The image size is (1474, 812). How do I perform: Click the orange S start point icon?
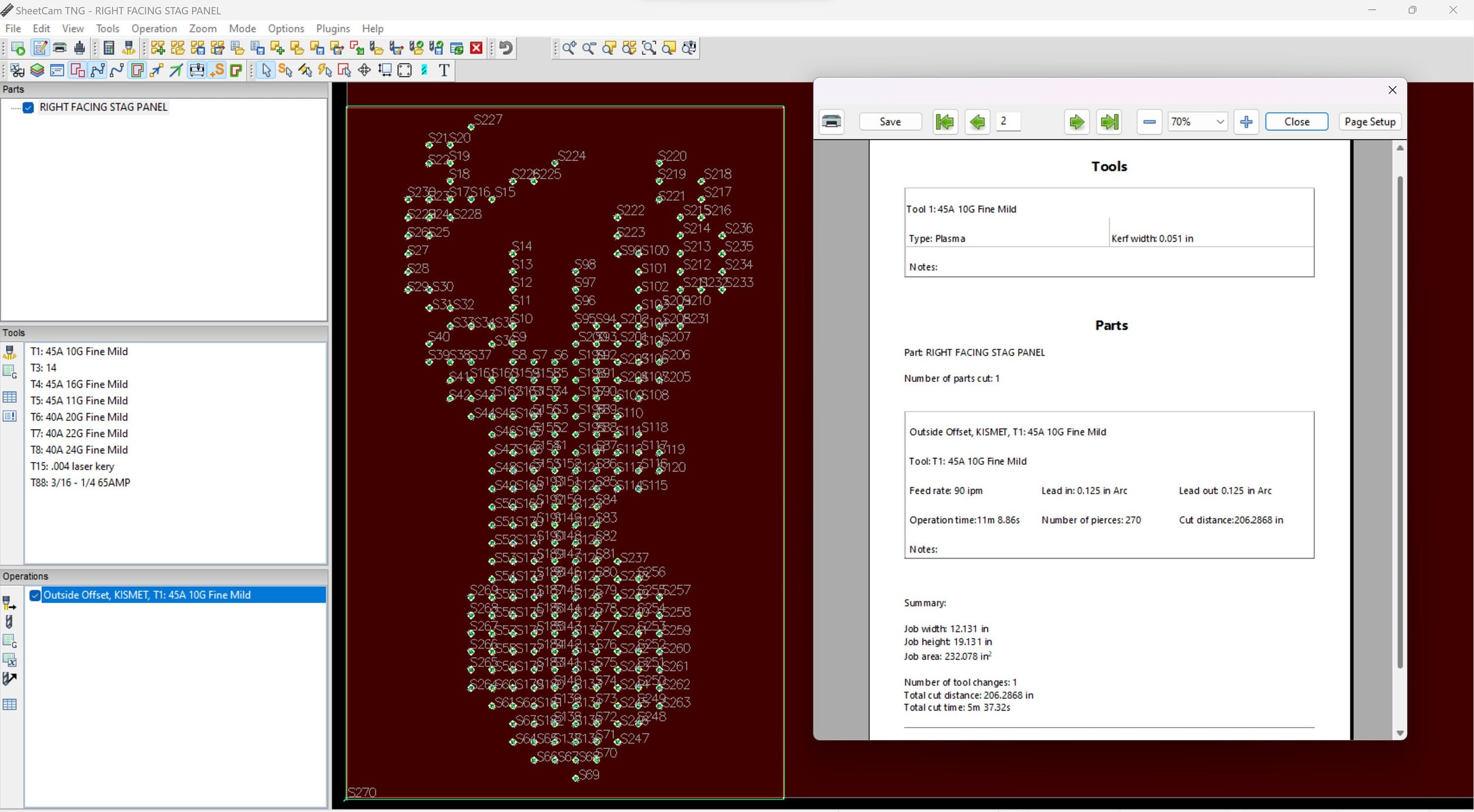(x=217, y=71)
